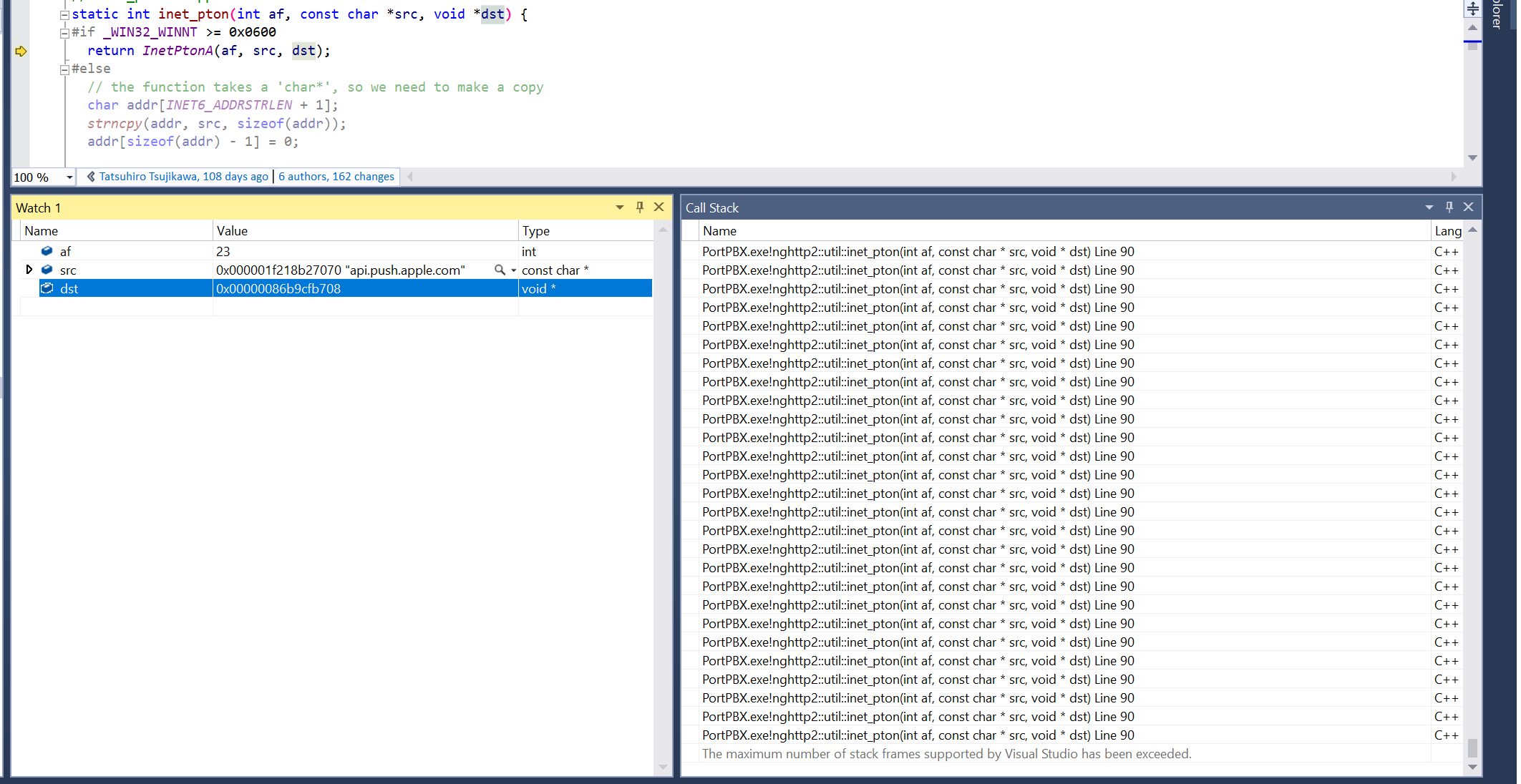Unpin the Call Stack window
This screenshot has width=1521, height=784.
[x=1449, y=207]
